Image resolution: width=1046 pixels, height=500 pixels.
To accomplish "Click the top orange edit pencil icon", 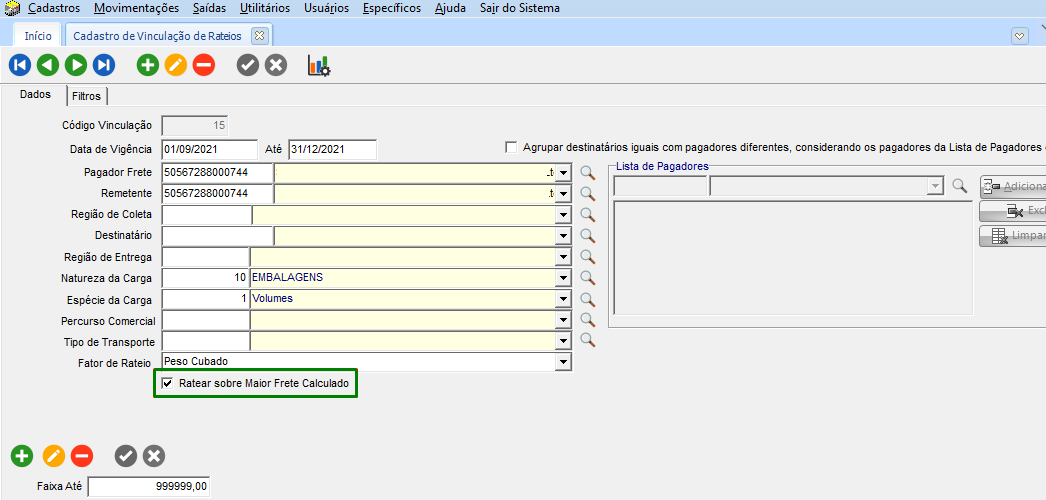I will [x=176, y=66].
